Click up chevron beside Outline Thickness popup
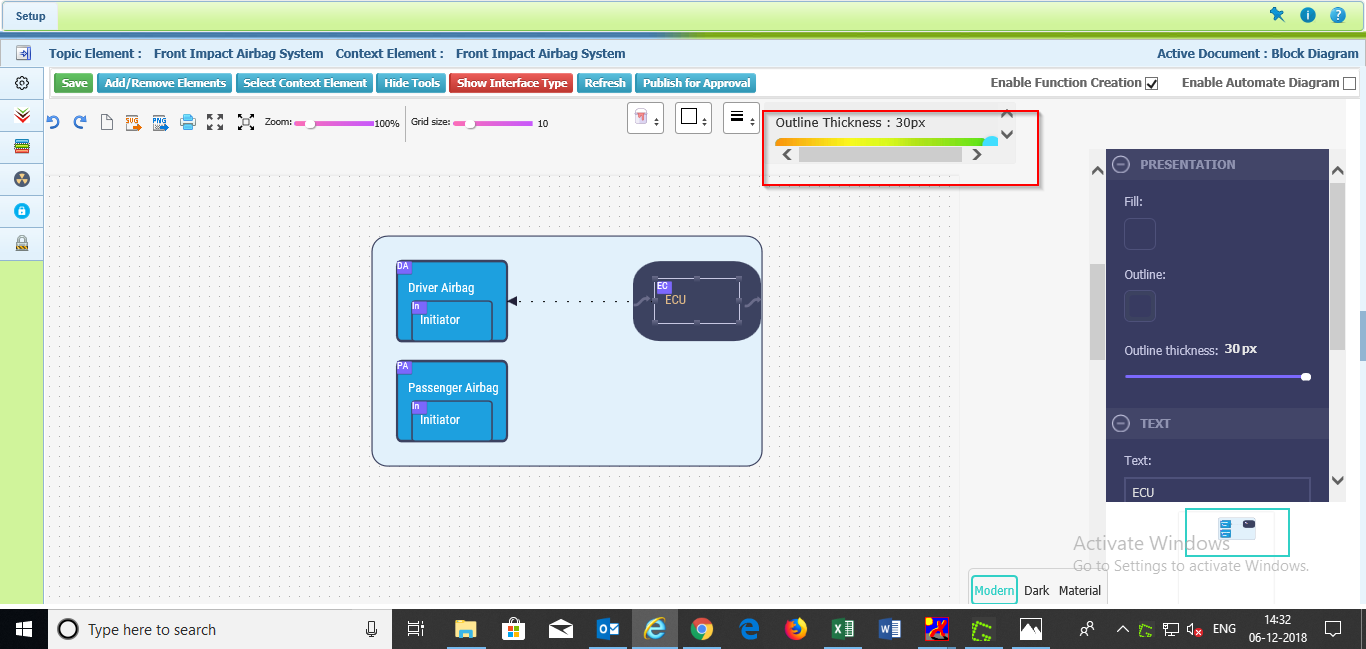 tap(1007, 115)
